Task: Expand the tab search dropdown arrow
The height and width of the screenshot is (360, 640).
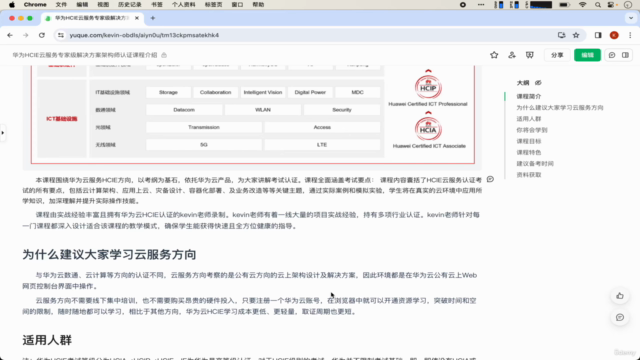Action: (x=631, y=18)
